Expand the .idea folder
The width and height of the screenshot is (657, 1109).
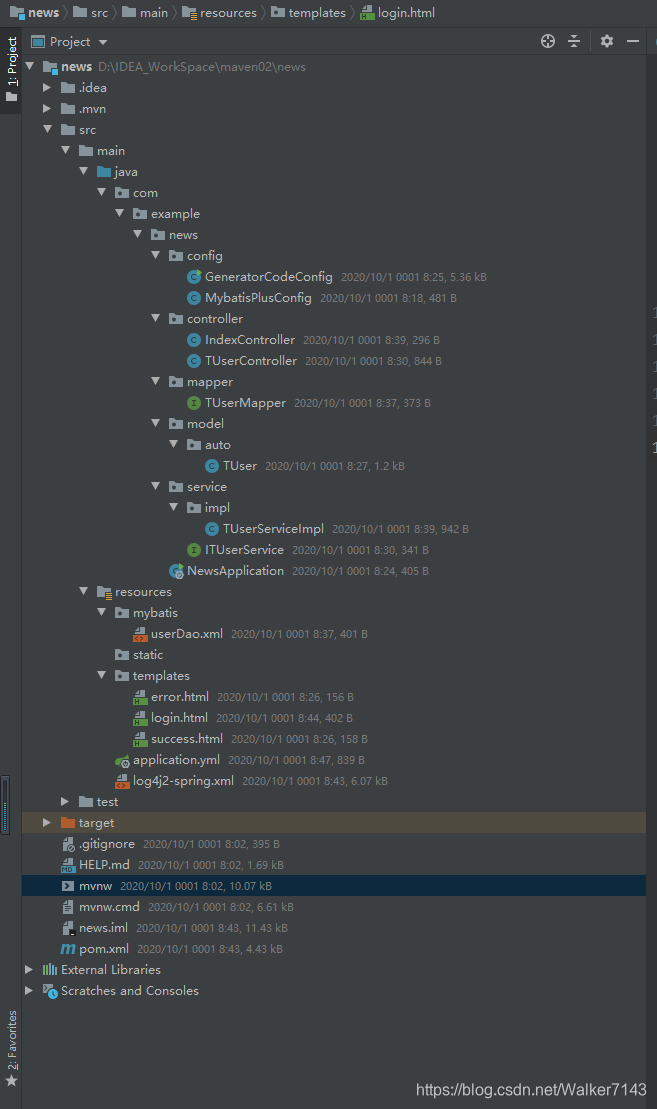[47, 88]
